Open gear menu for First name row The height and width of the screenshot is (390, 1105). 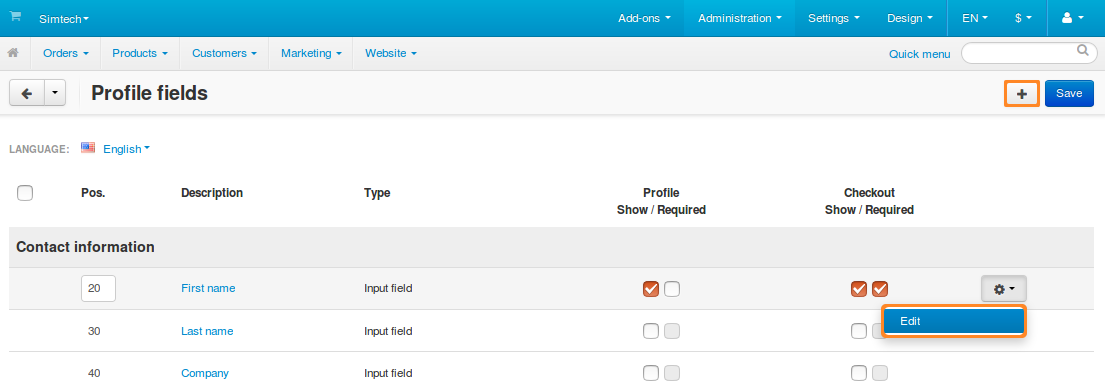coord(1004,288)
